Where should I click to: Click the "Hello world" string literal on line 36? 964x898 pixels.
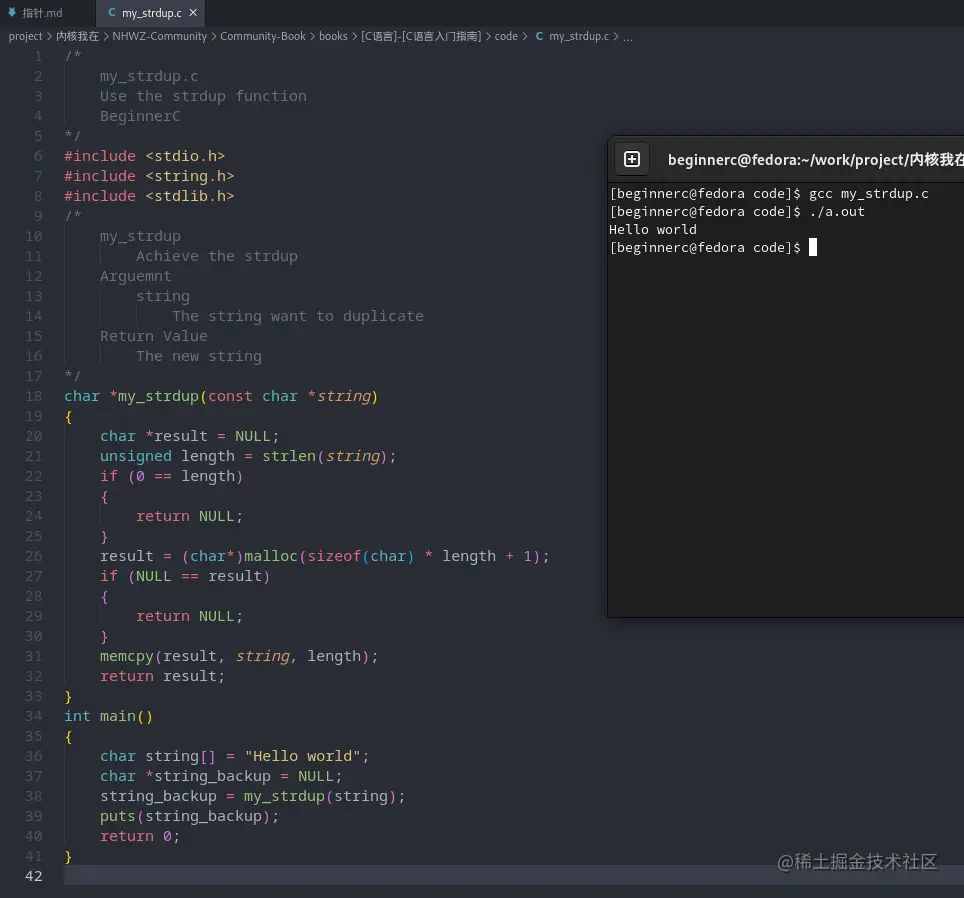pyautogui.click(x=302, y=756)
